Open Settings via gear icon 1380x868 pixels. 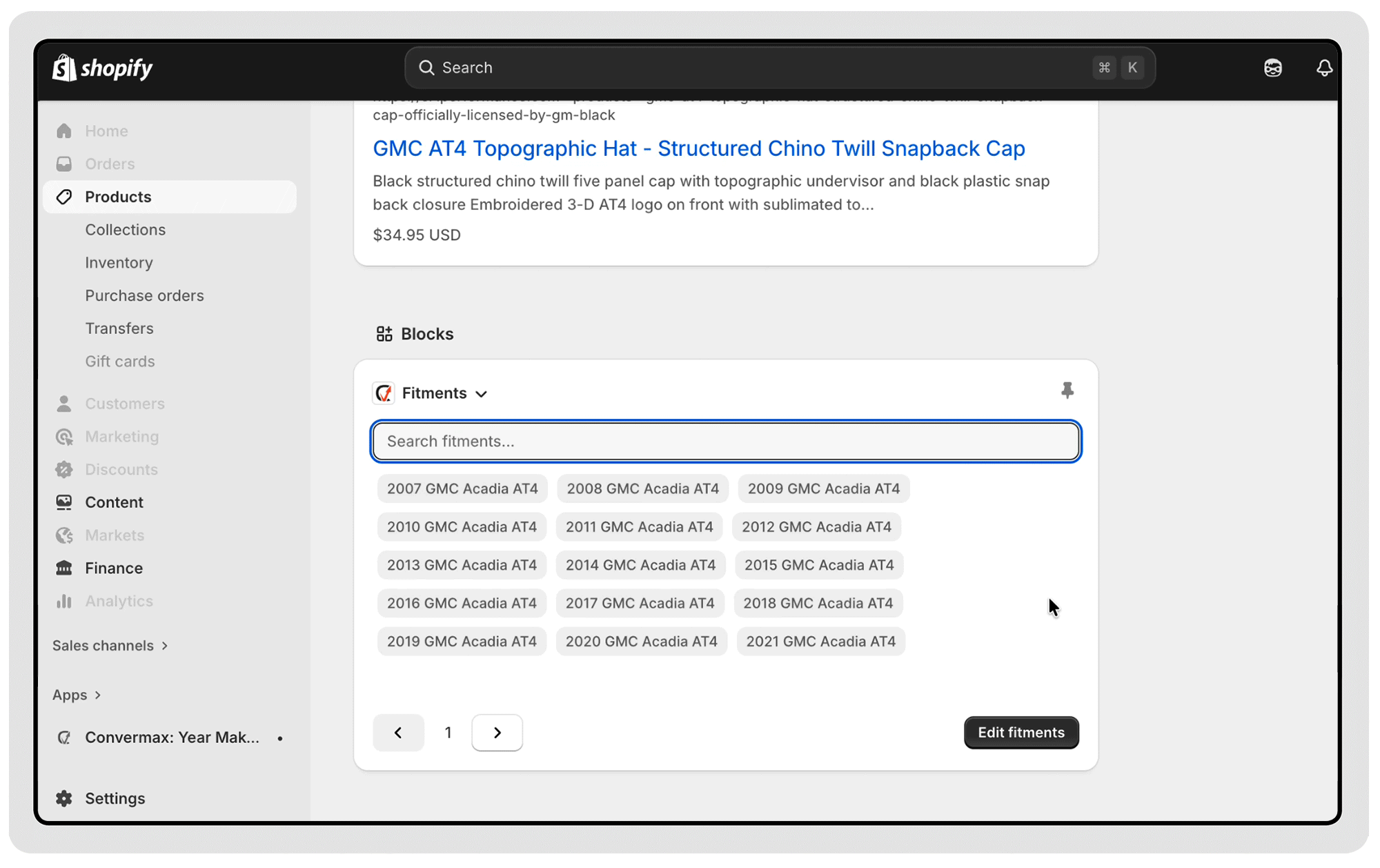pyautogui.click(x=64, y=798)
